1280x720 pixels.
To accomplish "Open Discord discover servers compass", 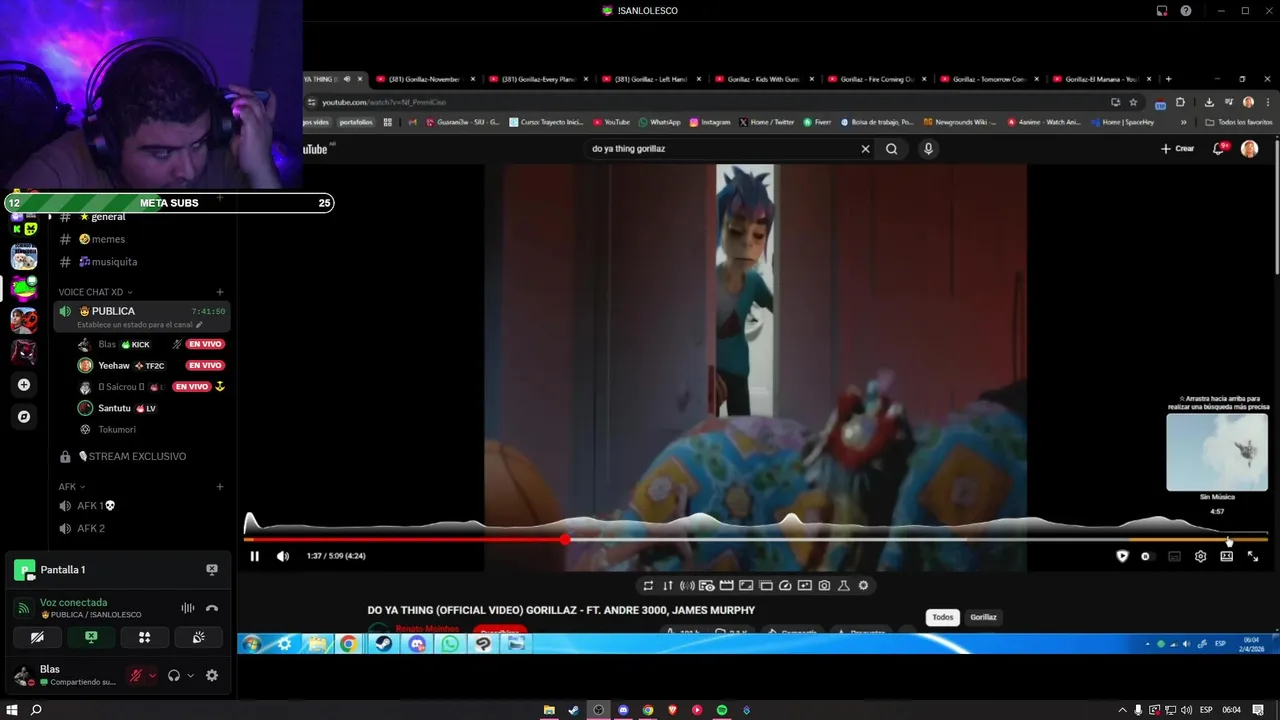I will click(24, 417).
